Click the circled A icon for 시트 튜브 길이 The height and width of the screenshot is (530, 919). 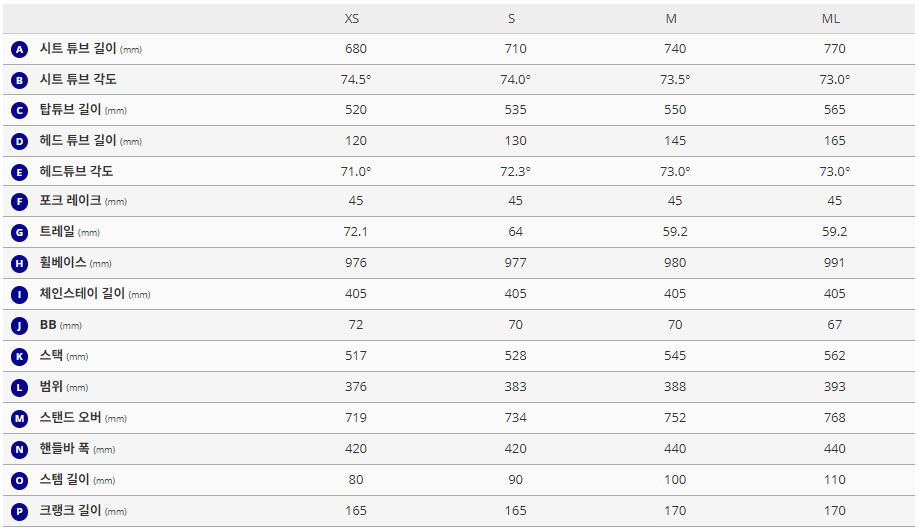[x=20, y=49]
